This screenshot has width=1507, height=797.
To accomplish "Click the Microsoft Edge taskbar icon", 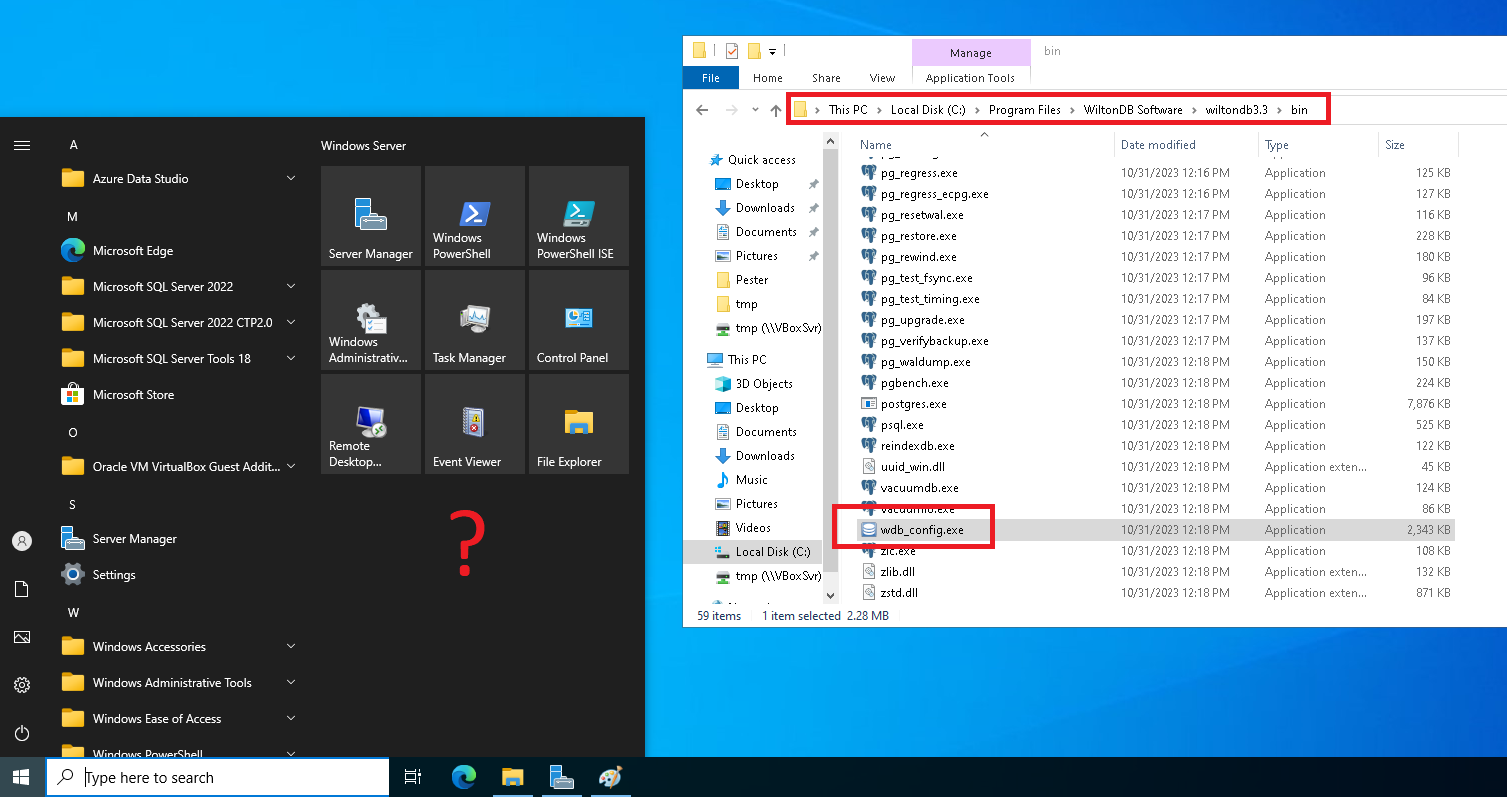I will click(464, 777).
